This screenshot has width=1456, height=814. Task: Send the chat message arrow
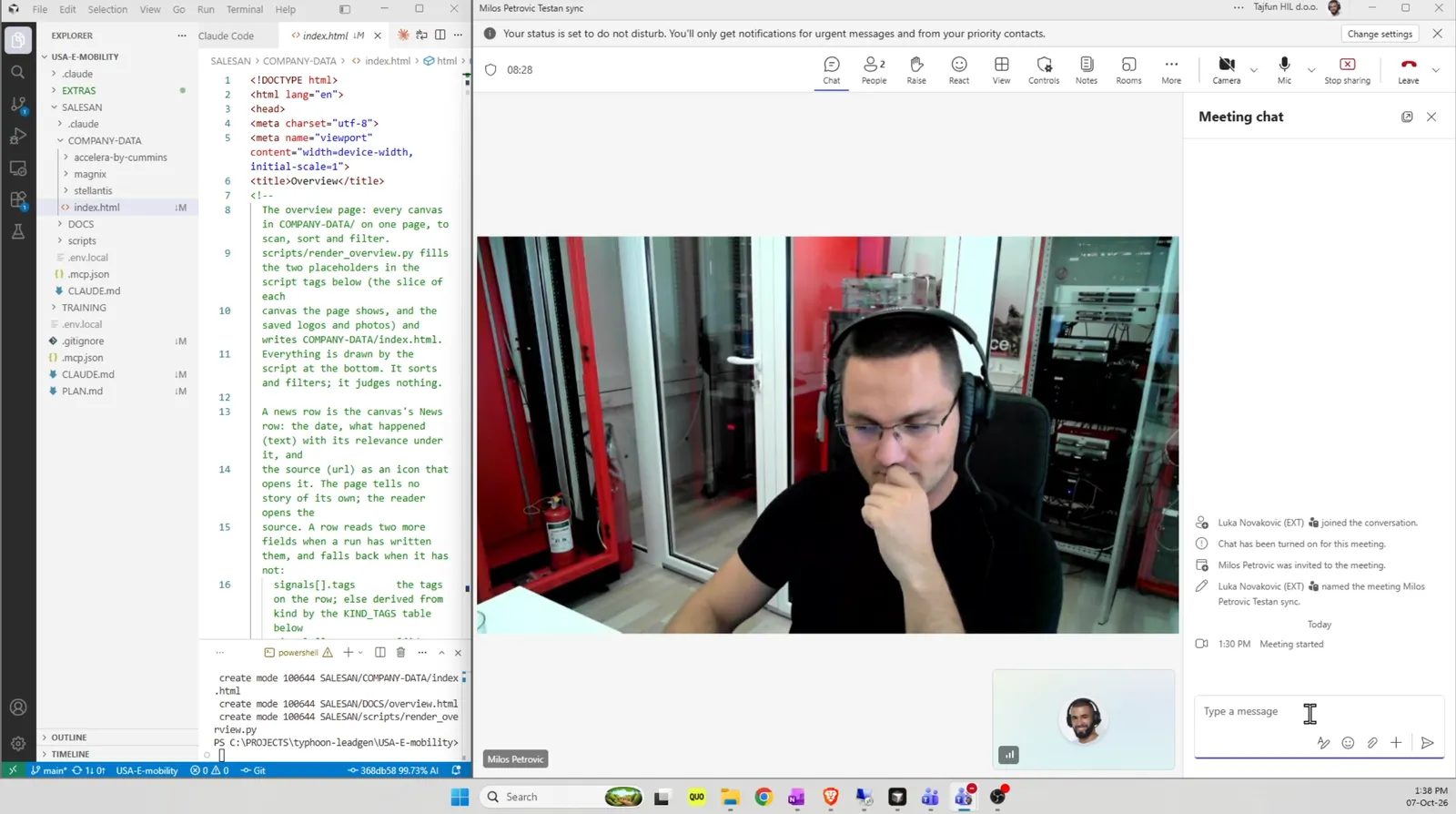tap(1427, 743)
